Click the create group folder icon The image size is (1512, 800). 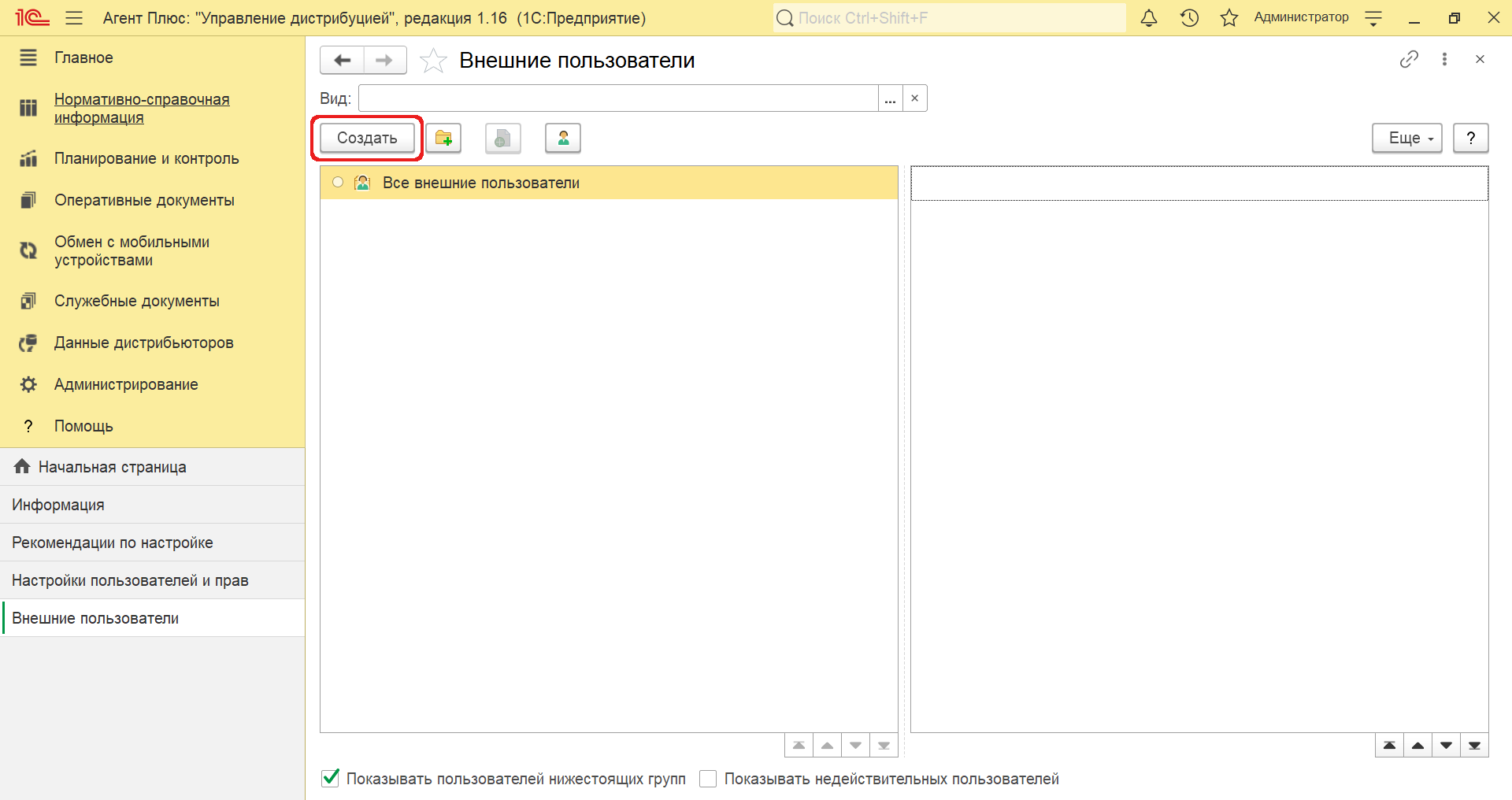443,138
